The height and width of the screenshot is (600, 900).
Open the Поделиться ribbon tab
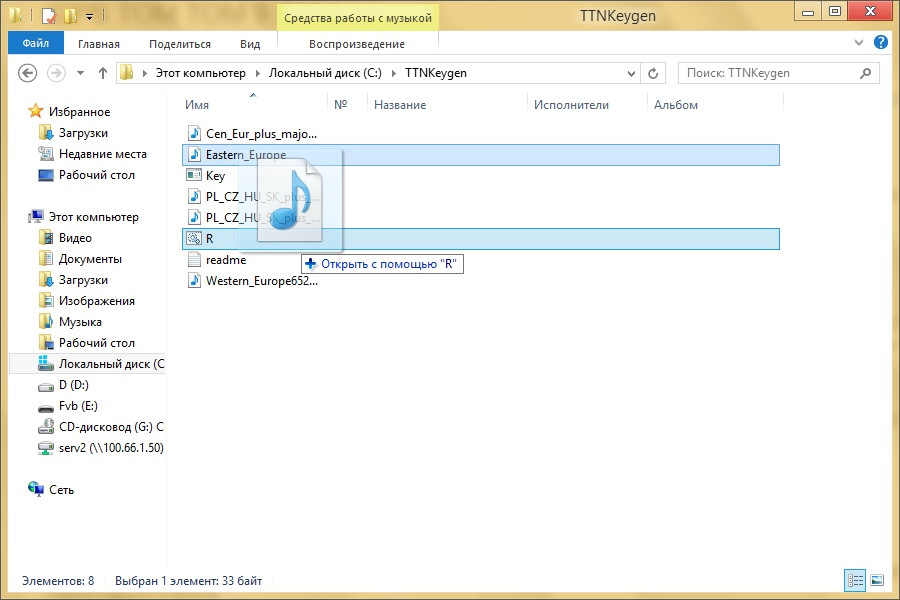(180, 44)
